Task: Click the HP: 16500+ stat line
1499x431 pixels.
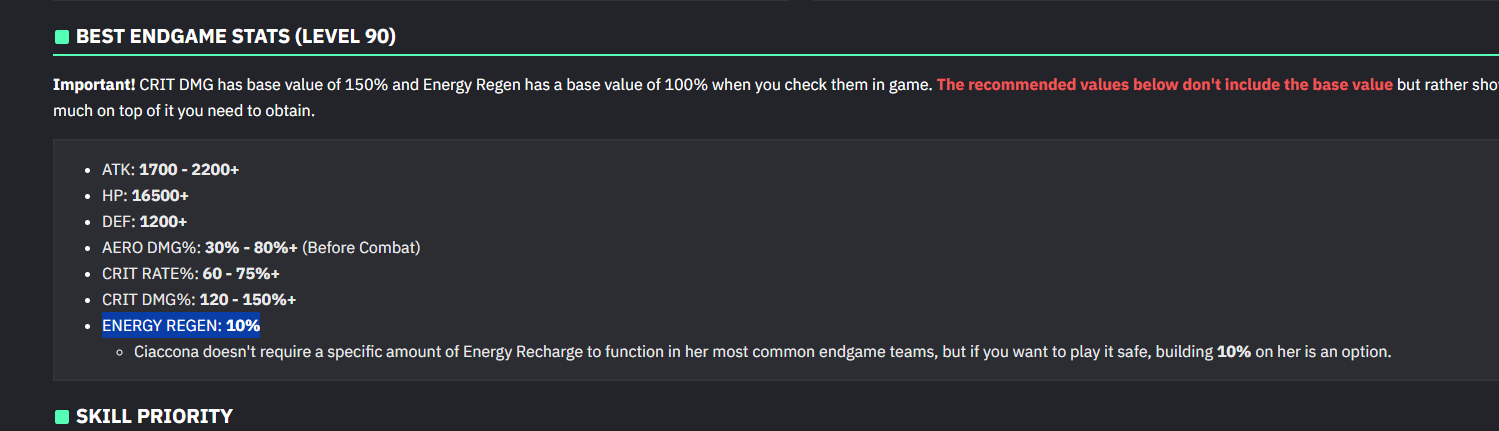Action: pyautogui.click(x=145, y=196)
